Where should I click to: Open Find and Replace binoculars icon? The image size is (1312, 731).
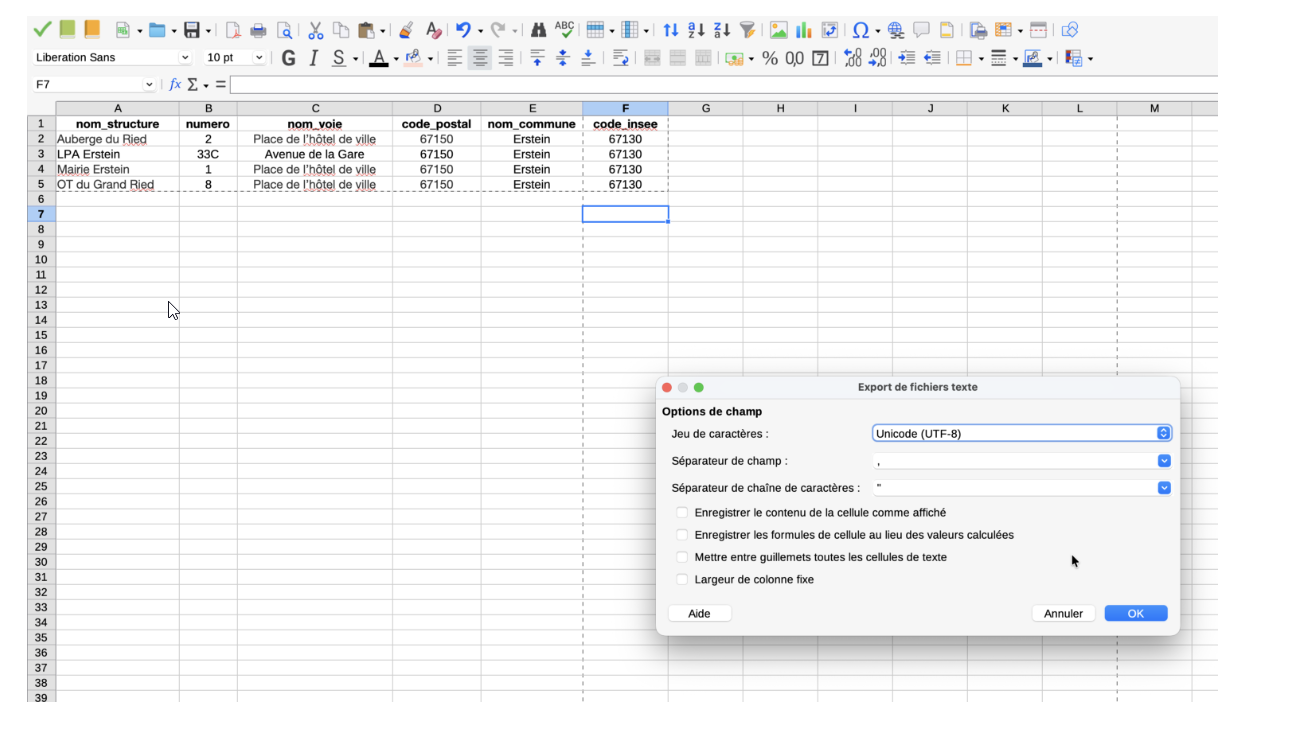click(x=538, y=30)
